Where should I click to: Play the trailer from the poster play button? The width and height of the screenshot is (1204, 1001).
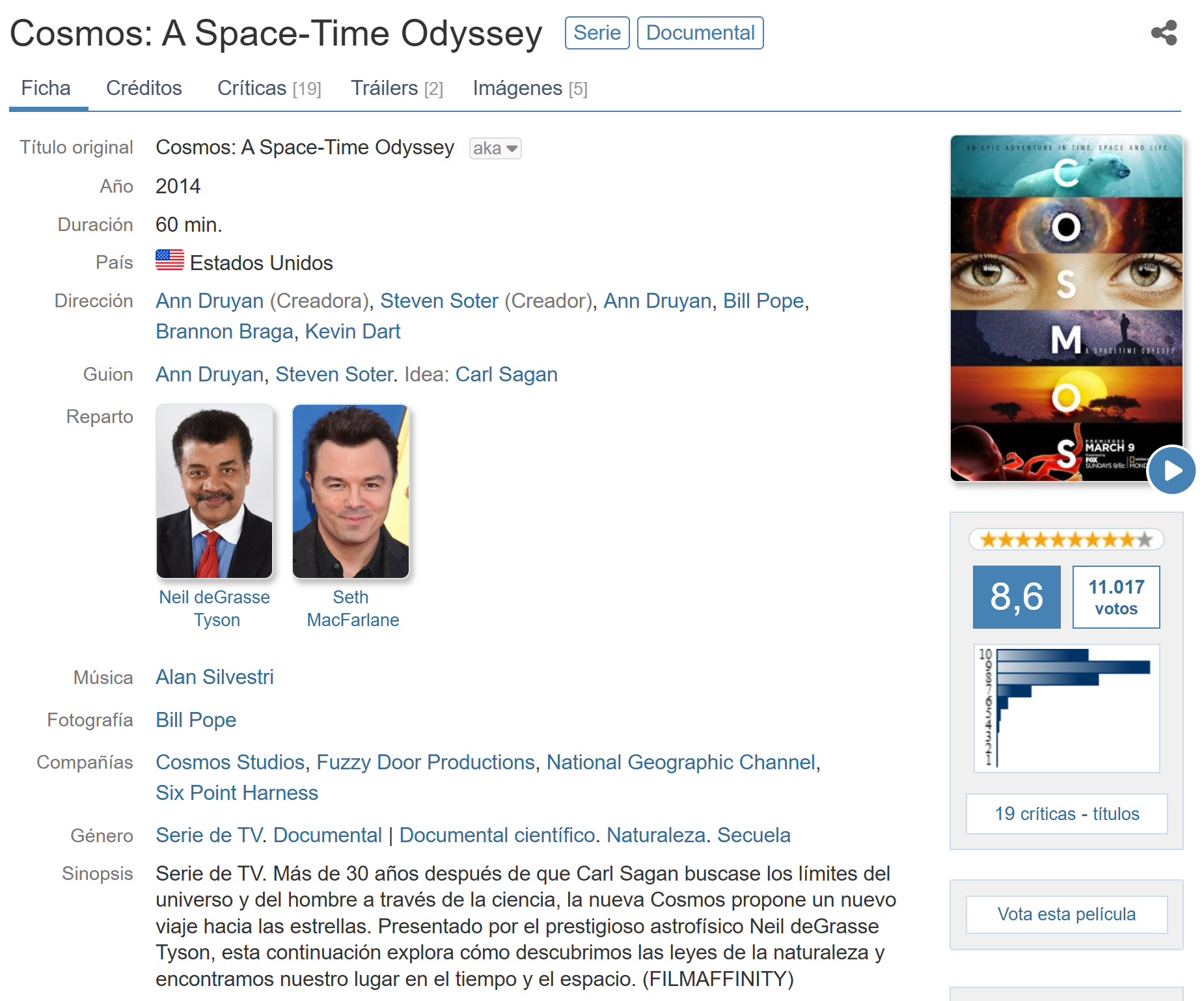[x=1171, y=470]
